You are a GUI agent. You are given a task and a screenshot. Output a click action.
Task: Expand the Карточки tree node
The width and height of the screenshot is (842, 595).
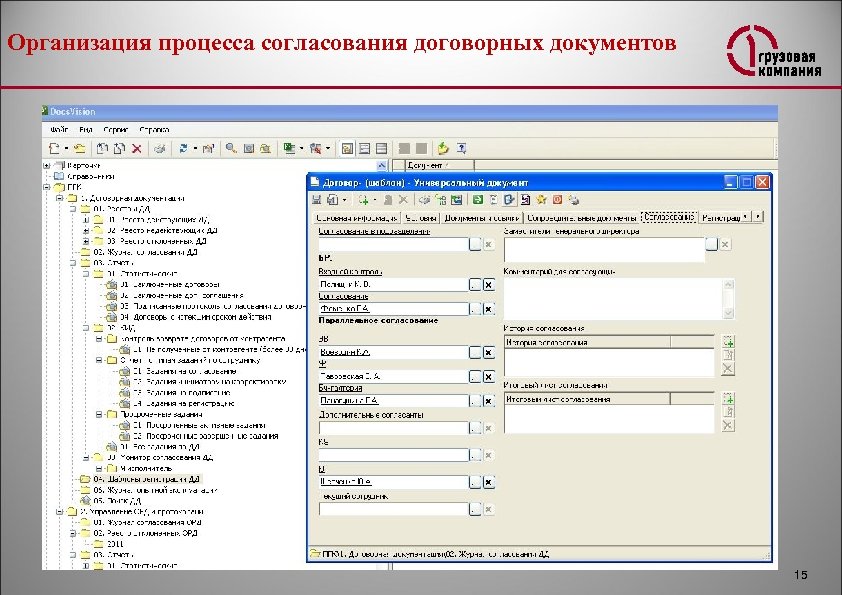point(47,165)
